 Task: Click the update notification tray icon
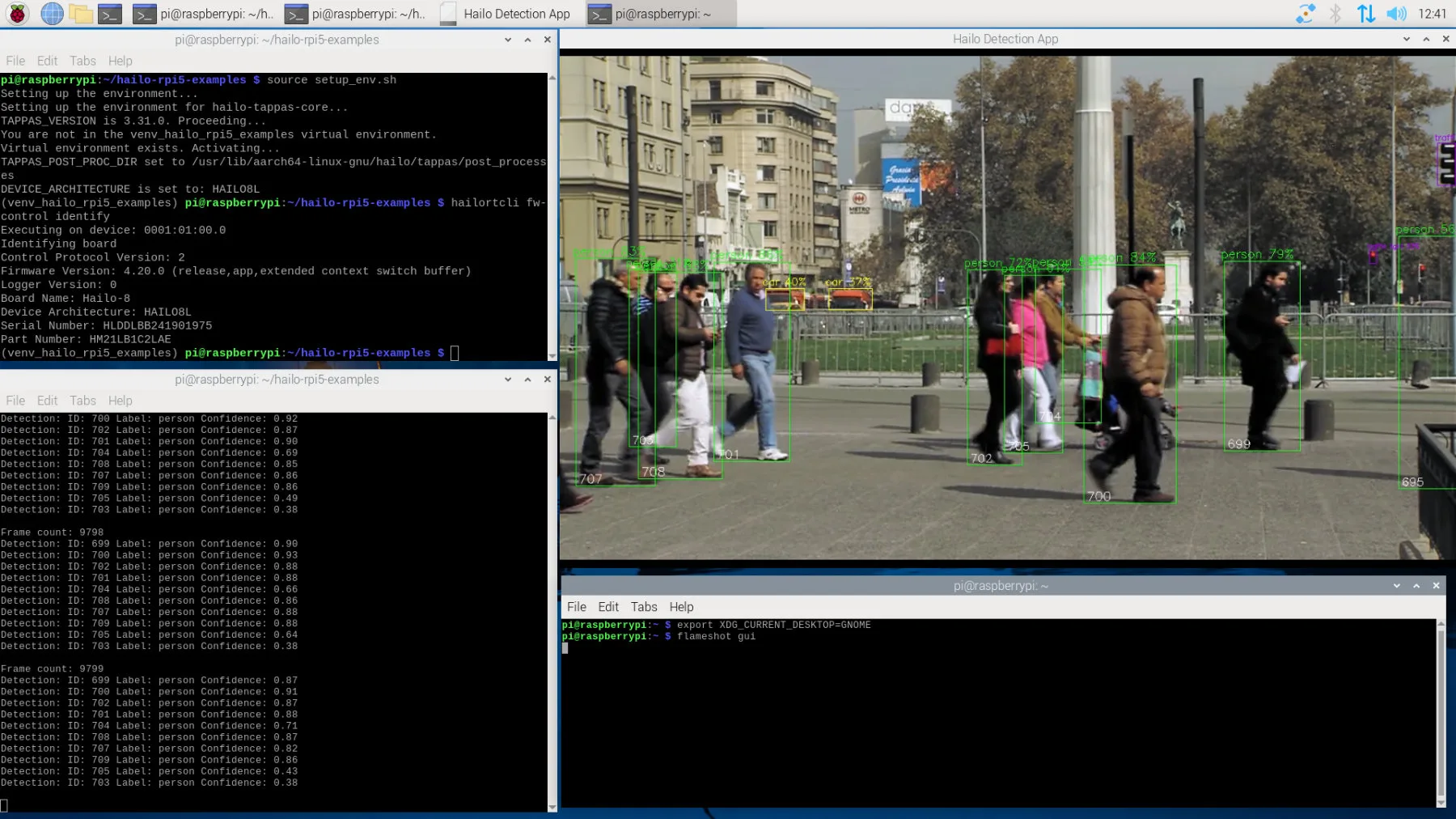(x=1305, y=14)
